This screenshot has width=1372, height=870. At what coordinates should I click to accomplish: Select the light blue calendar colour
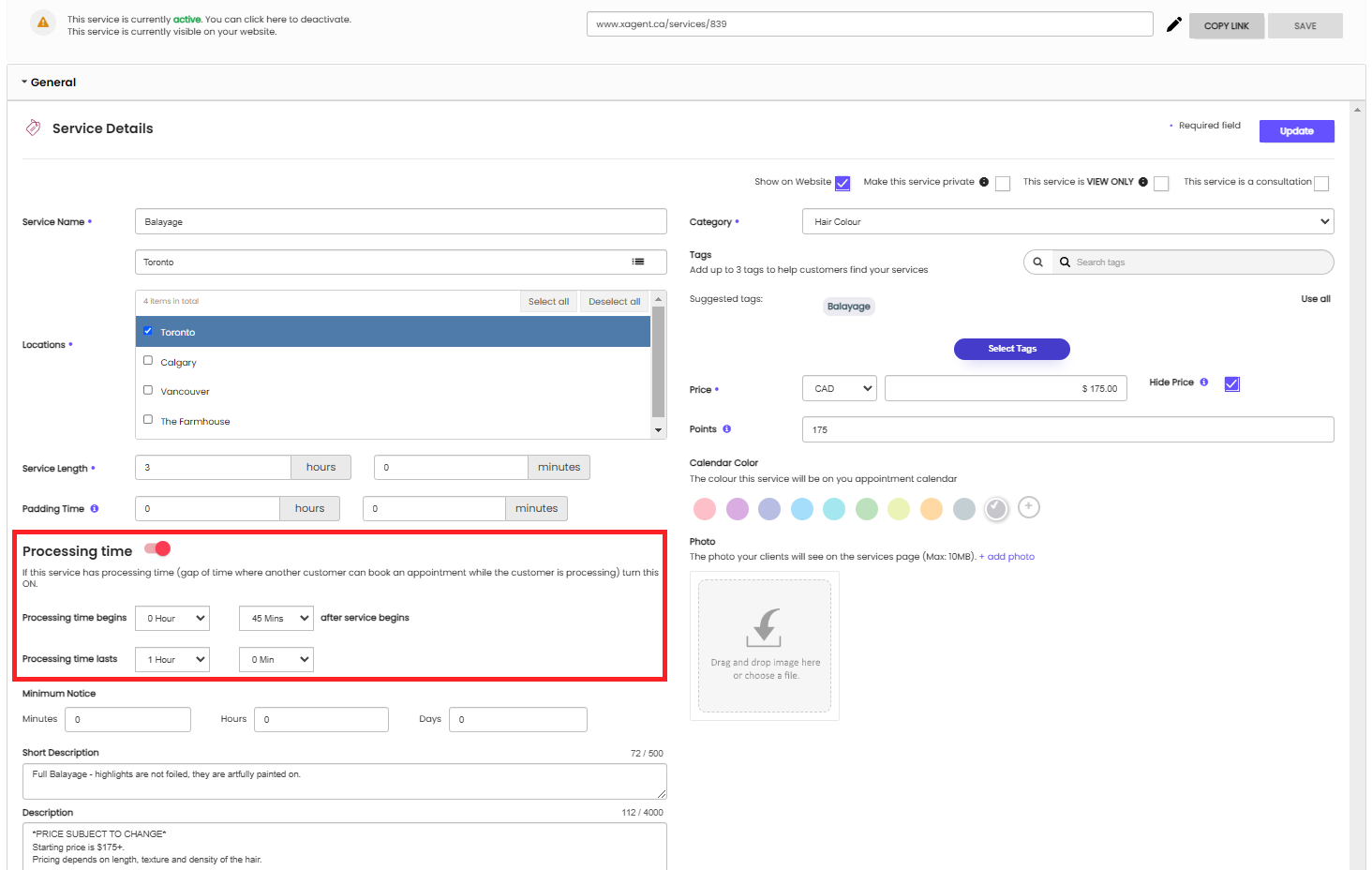point(802,509)
